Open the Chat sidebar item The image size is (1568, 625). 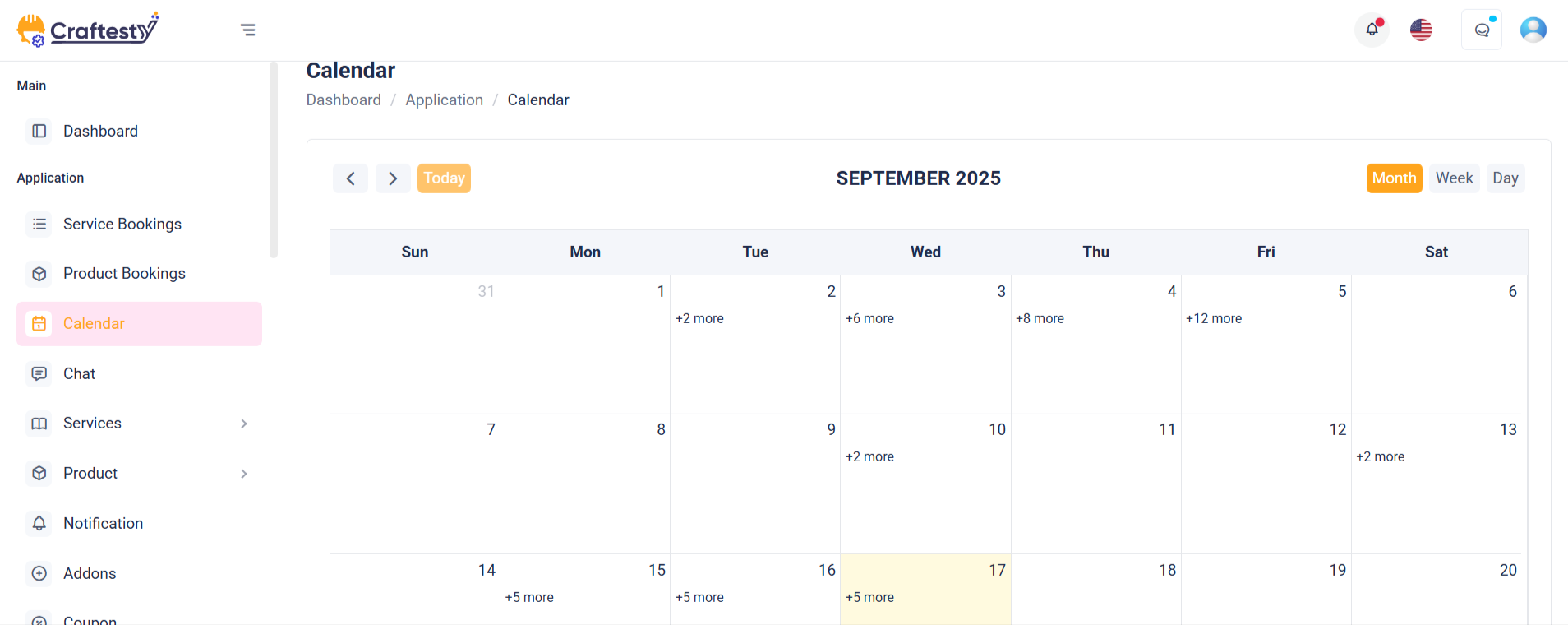[x=139, y=374]
